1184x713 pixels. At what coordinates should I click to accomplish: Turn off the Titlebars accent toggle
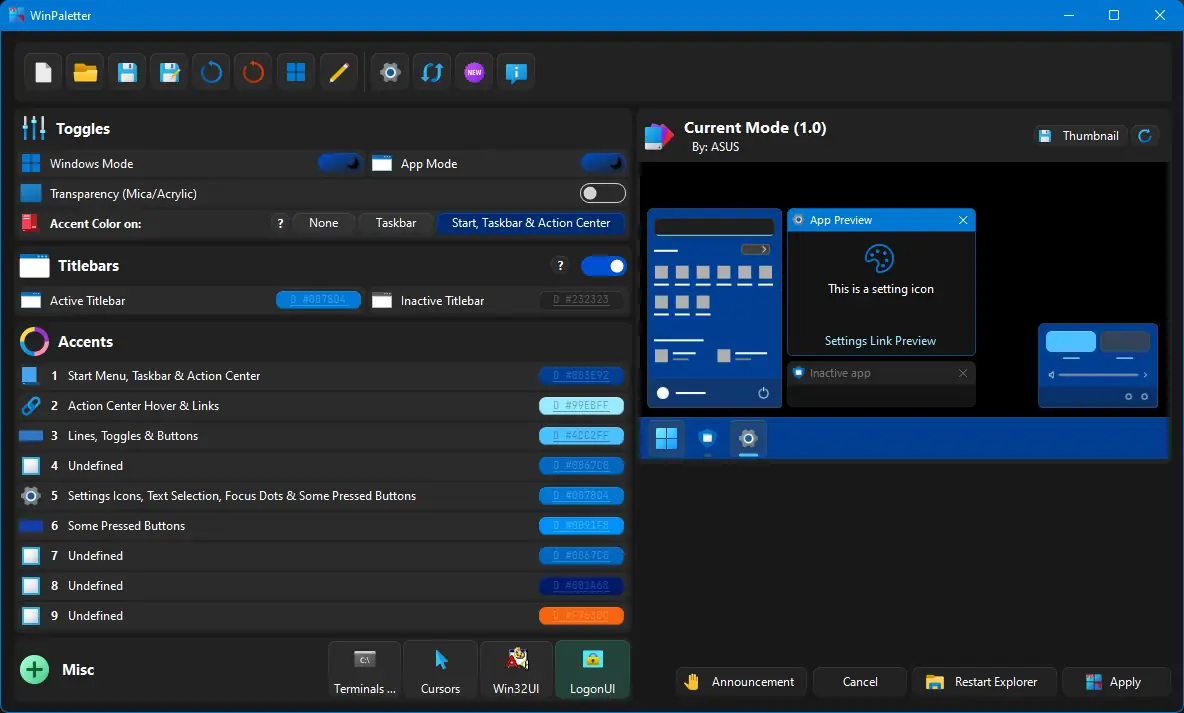click(x=603, y=266)
